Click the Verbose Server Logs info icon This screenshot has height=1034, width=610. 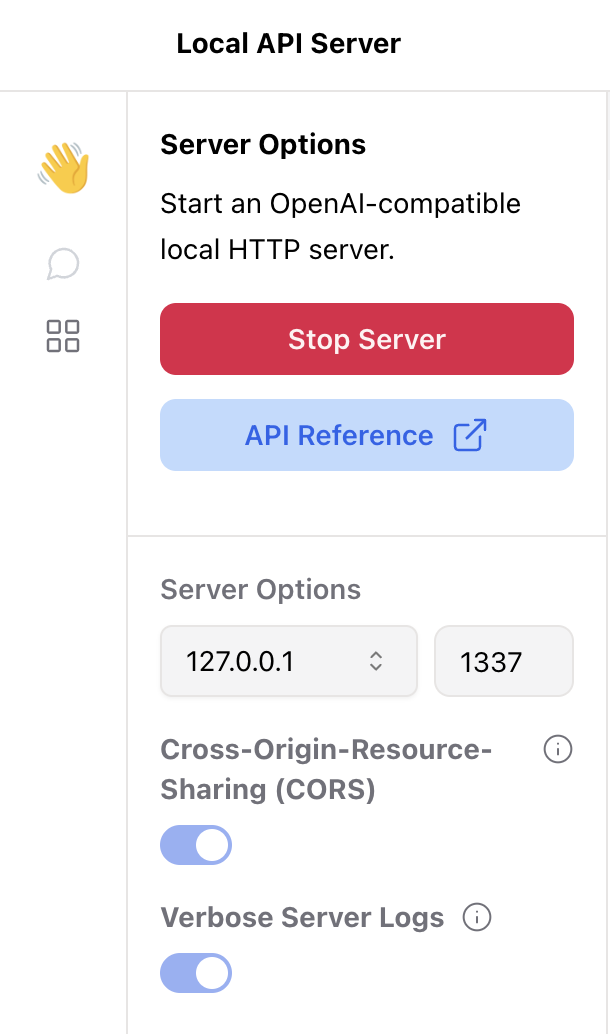tap(478, 916)
